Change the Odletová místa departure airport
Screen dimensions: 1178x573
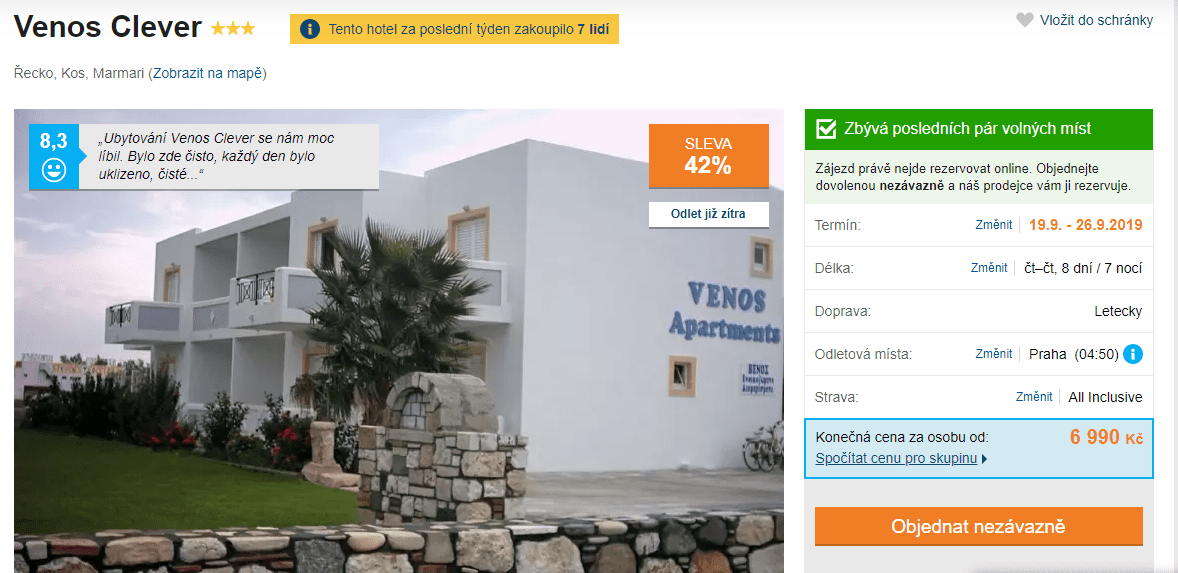[x=994, y=354]
